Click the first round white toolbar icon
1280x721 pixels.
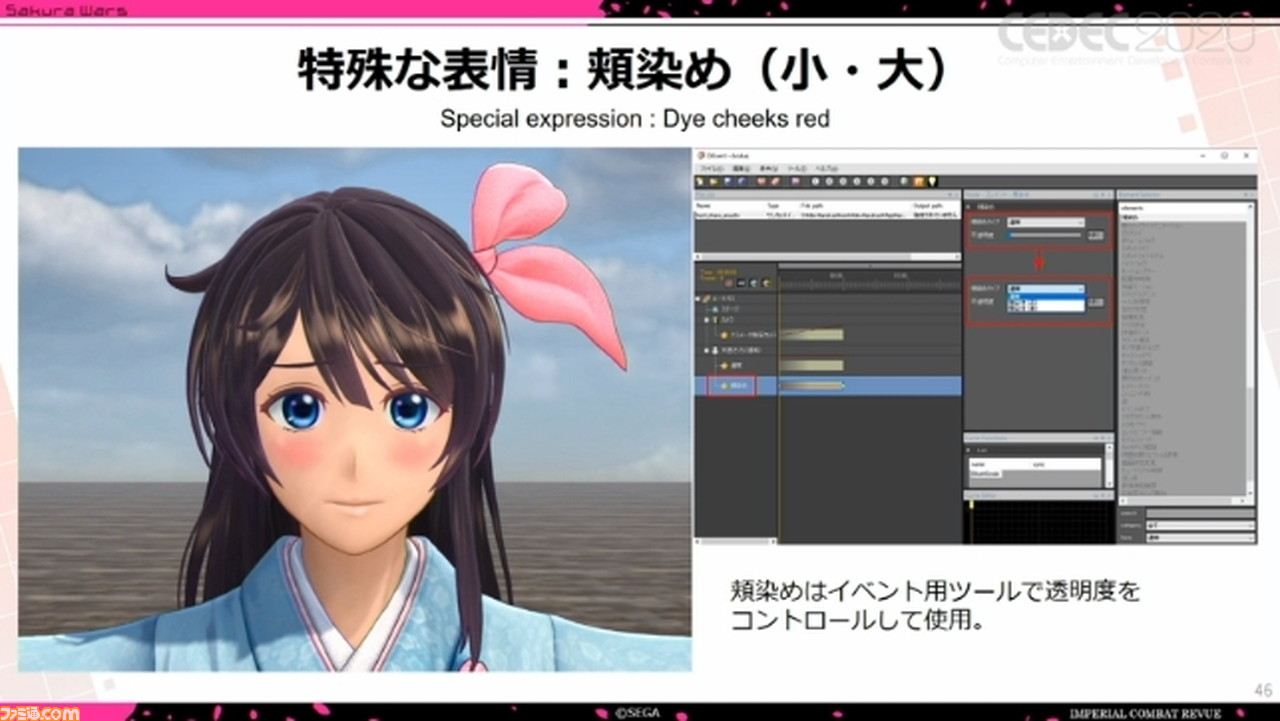pyautogui.click(x=815, y=182)
